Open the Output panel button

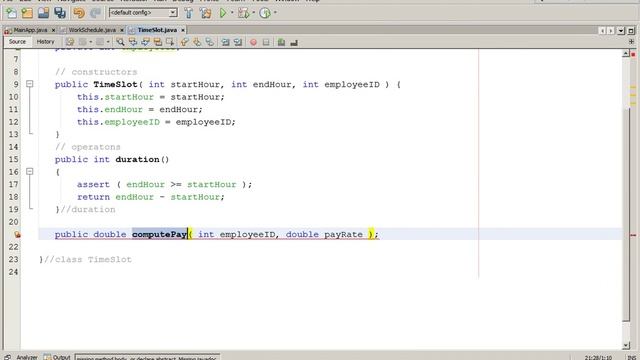[x=57, y=357]
